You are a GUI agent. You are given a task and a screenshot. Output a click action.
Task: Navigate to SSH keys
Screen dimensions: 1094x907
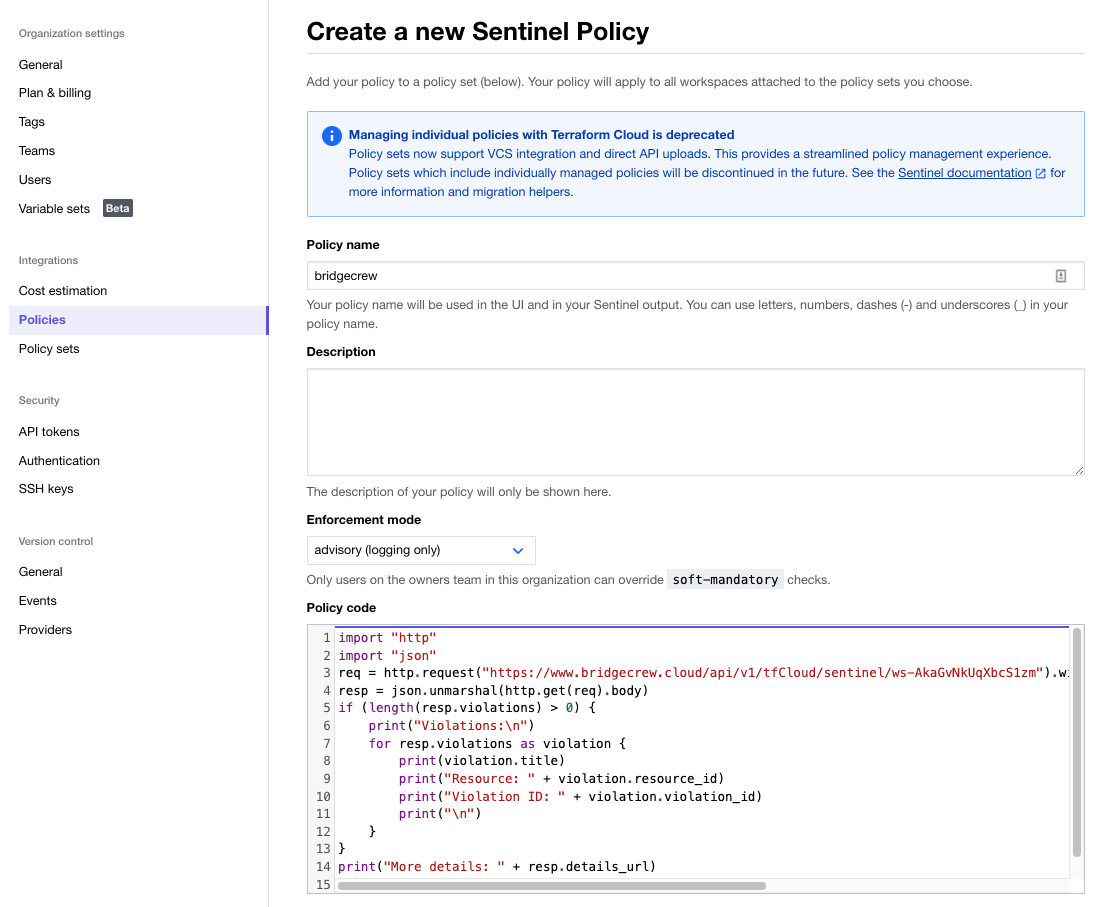point(46,488)
